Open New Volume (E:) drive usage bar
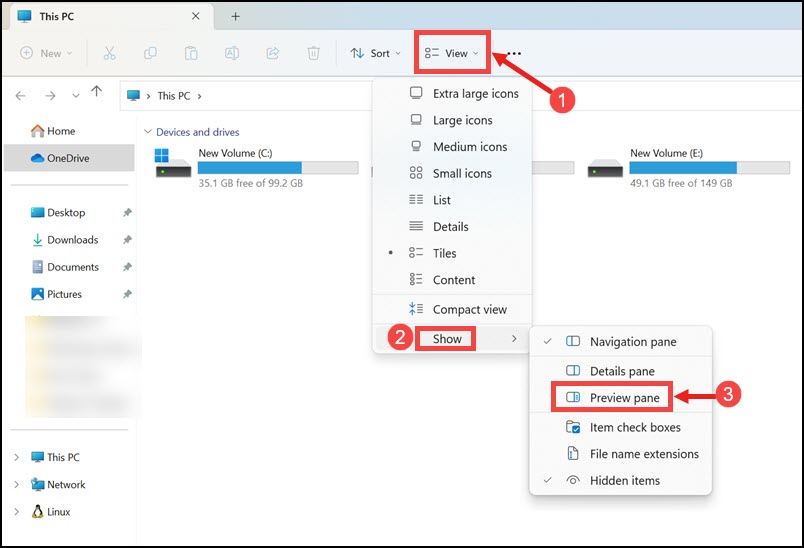 tap(709, 168)
